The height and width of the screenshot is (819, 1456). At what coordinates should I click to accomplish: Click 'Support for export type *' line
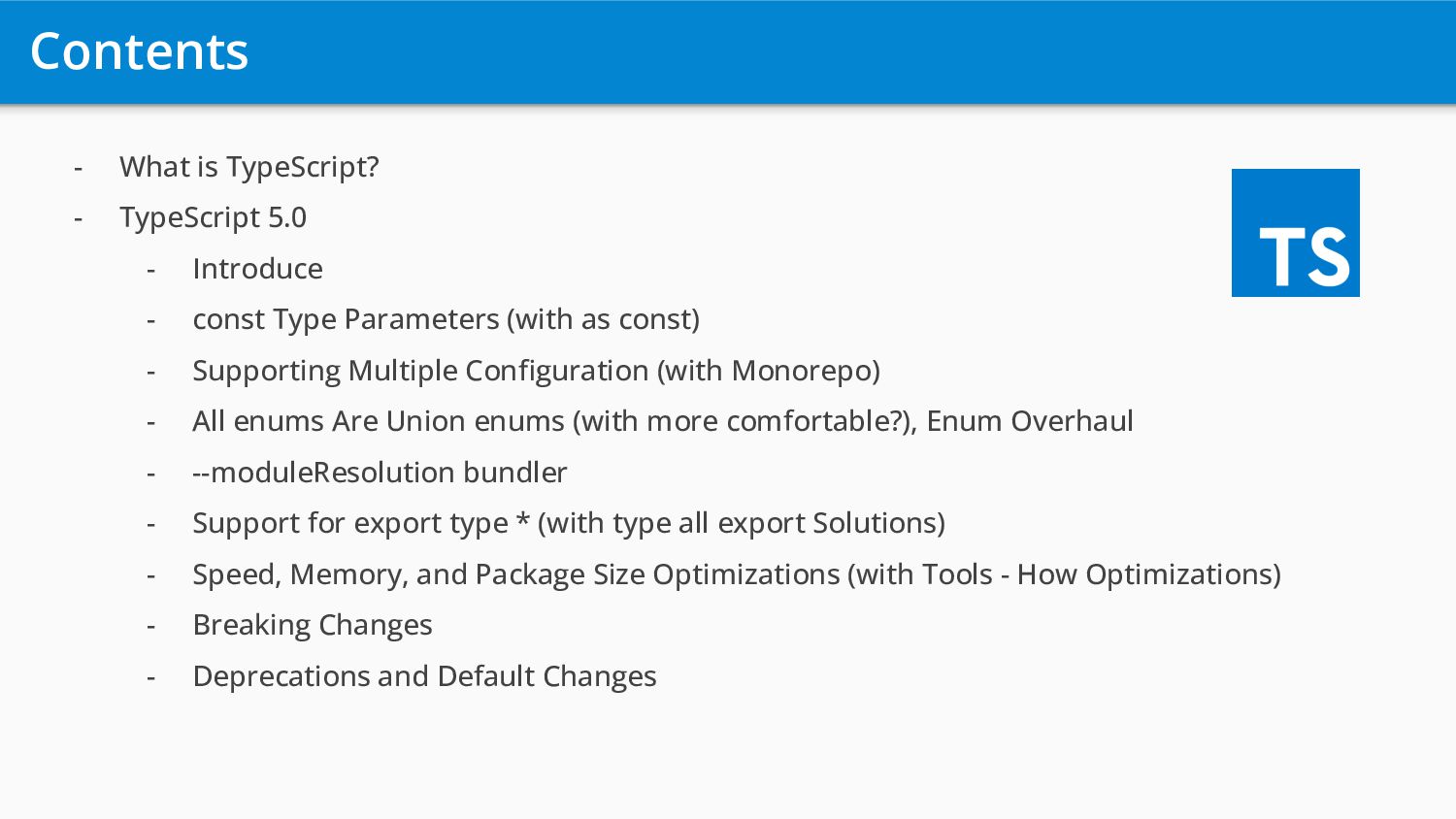(569, 523)
